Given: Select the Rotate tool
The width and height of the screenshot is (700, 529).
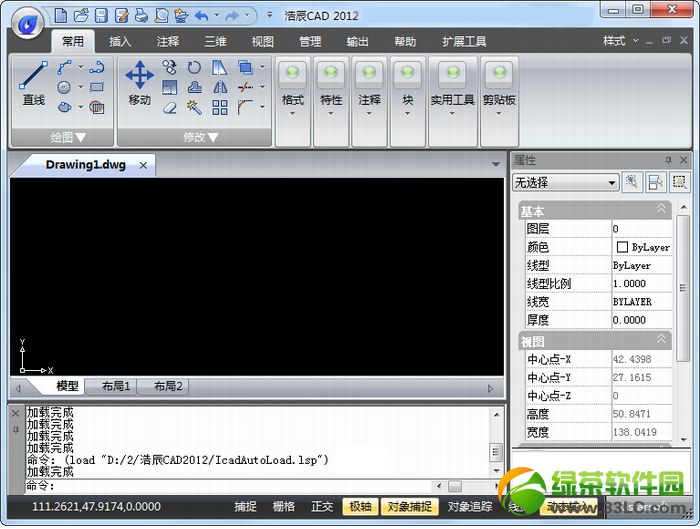Looking at the screenshot, I should pyautogui.click(x=194, y=67).
